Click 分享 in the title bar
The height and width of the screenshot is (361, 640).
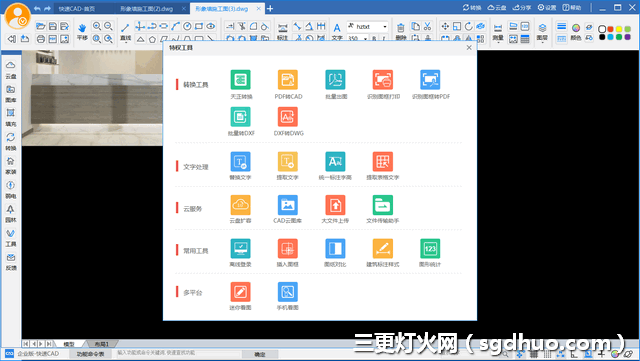[x=522, y=7]
